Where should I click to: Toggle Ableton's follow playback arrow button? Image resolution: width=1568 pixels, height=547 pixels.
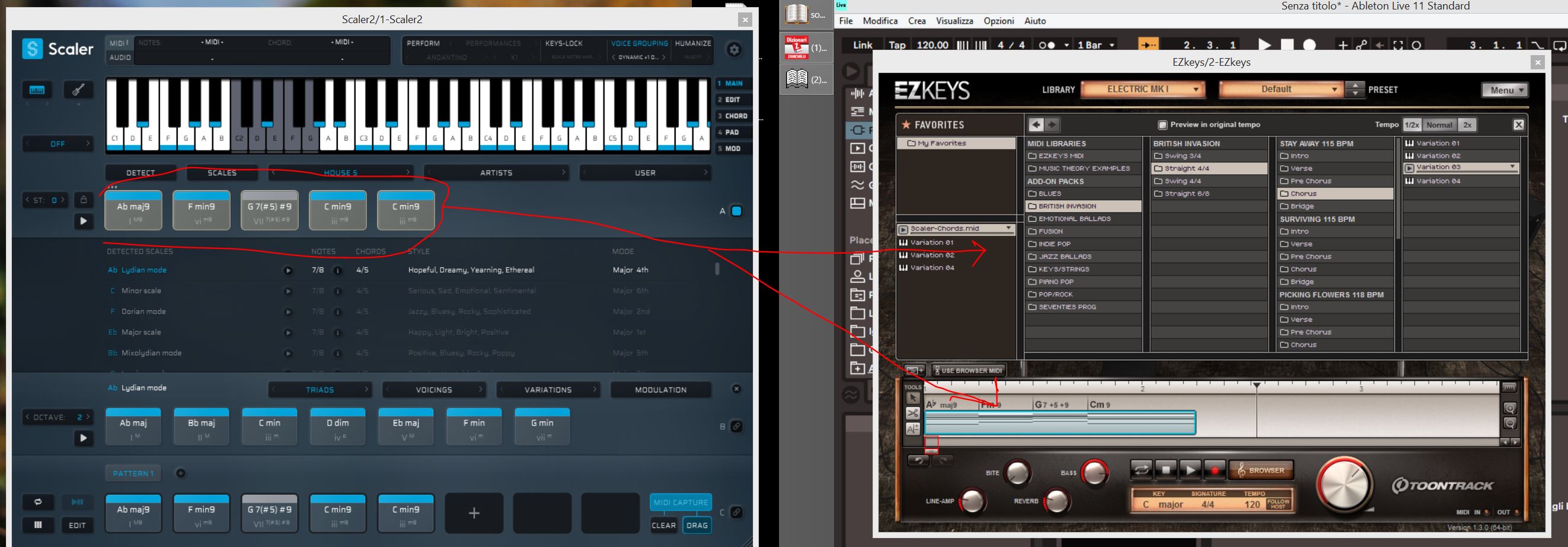click(1148, 45)
